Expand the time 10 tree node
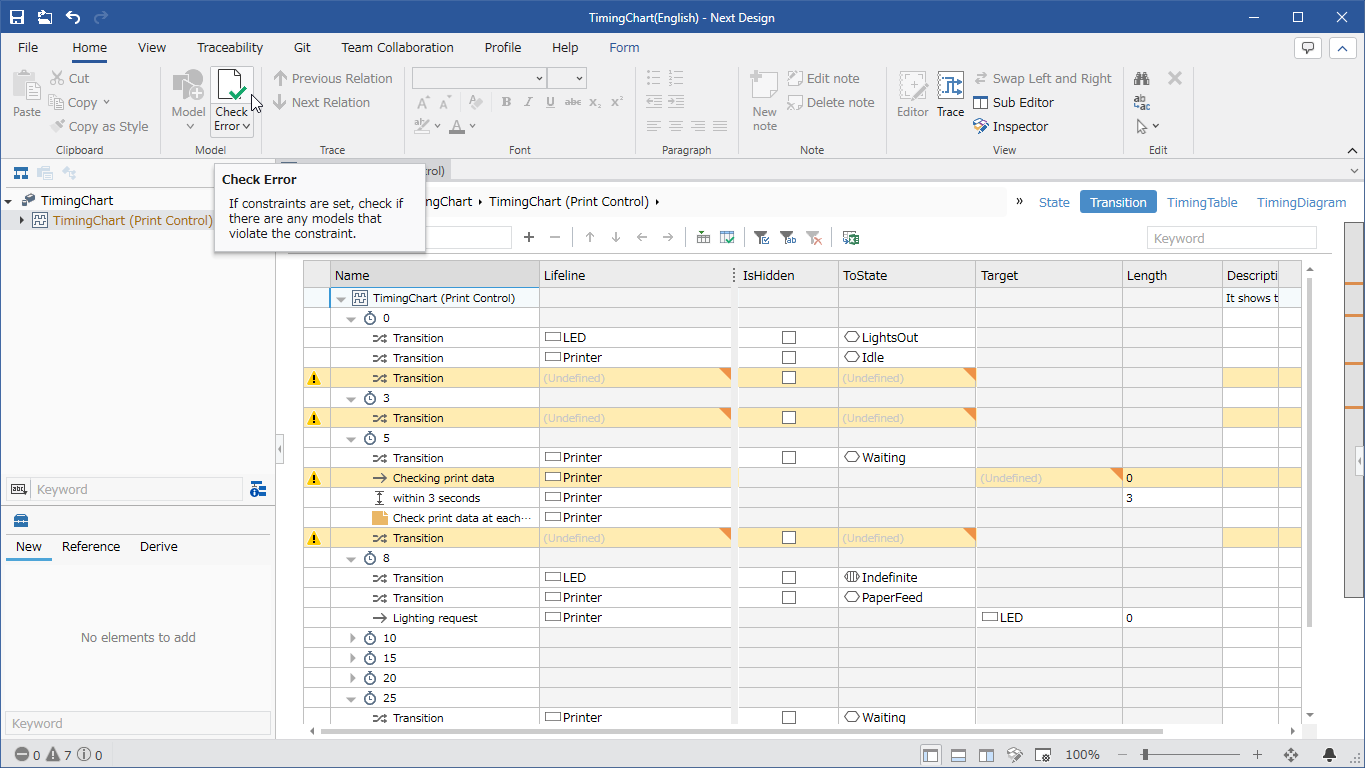This screenshot has width=1365, height=768. pyautogui.click(x=352, y=637)
